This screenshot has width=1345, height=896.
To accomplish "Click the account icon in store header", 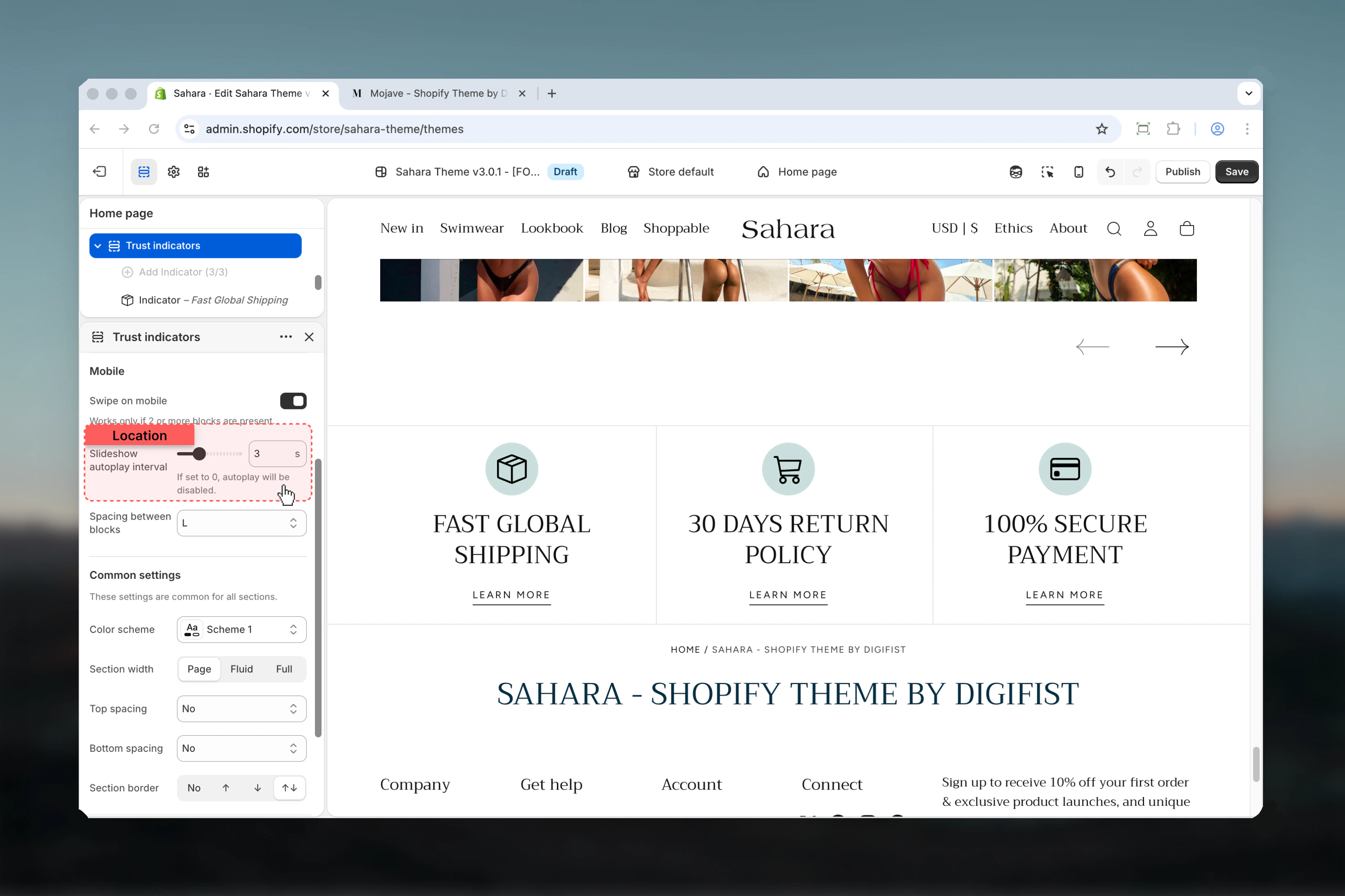I will point(1151,229).
